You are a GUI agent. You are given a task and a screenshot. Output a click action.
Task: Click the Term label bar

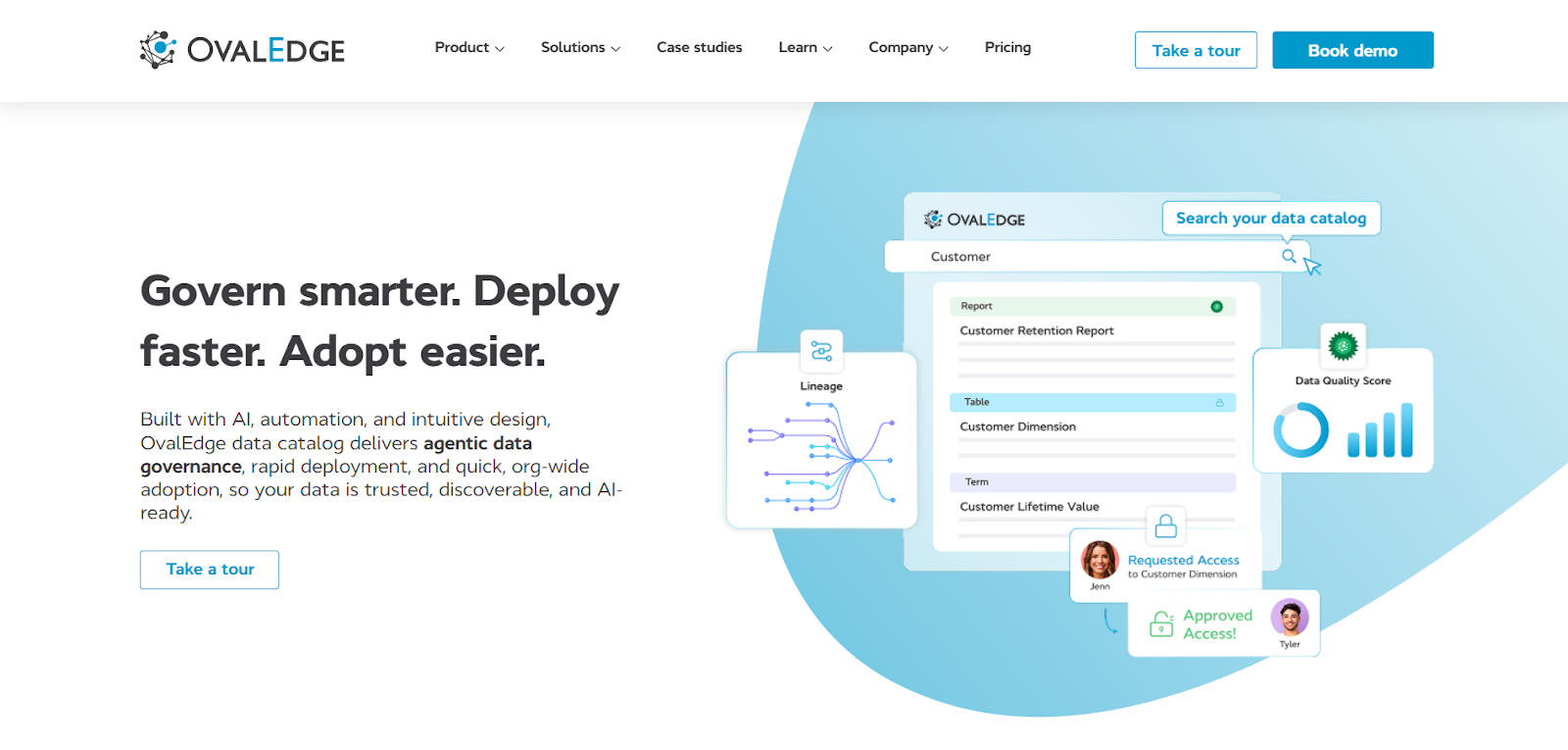pyautogui.click(x=1093, y=482)
